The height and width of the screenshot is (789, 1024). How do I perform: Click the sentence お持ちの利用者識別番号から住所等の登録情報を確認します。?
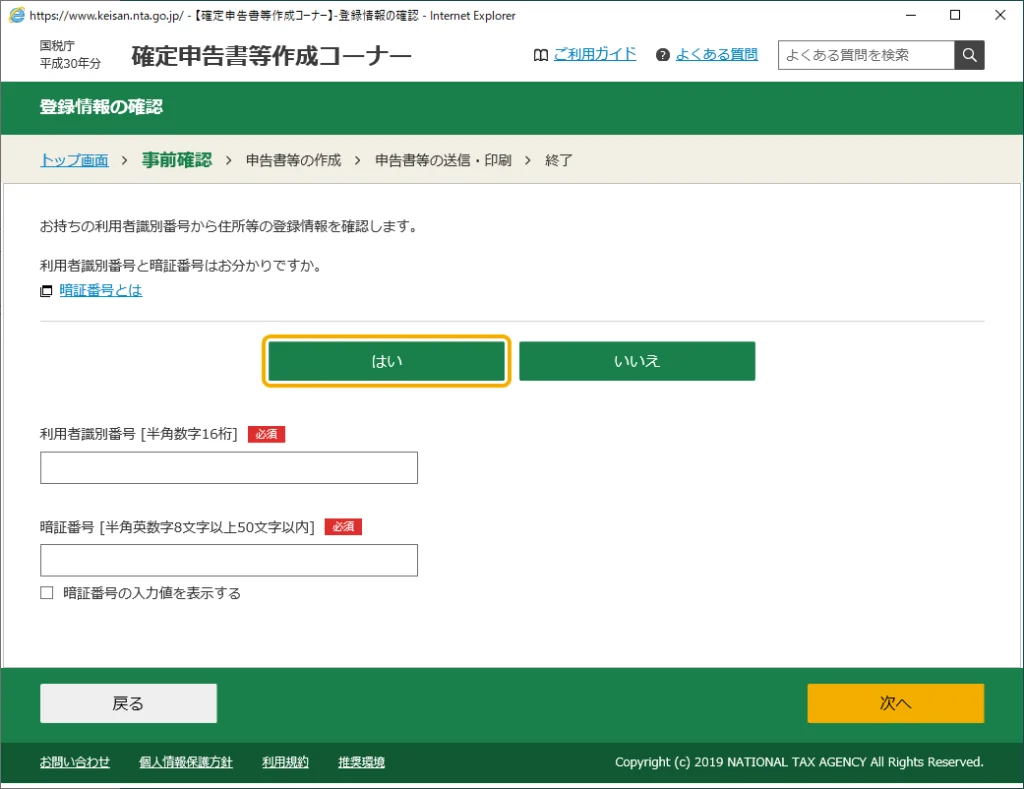pyautogui.click(x=229, y=227)
